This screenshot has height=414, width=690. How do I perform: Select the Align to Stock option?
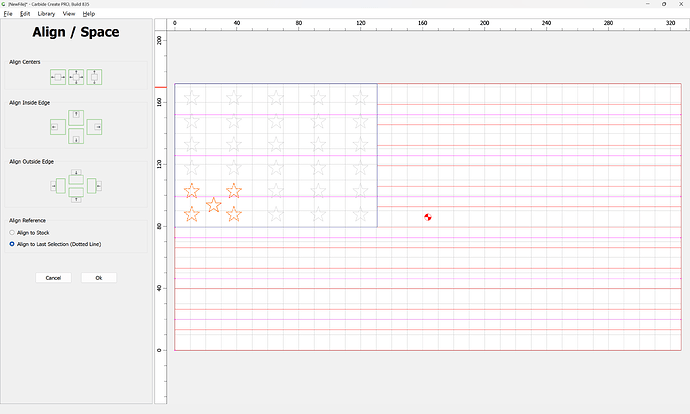point(12,232)
